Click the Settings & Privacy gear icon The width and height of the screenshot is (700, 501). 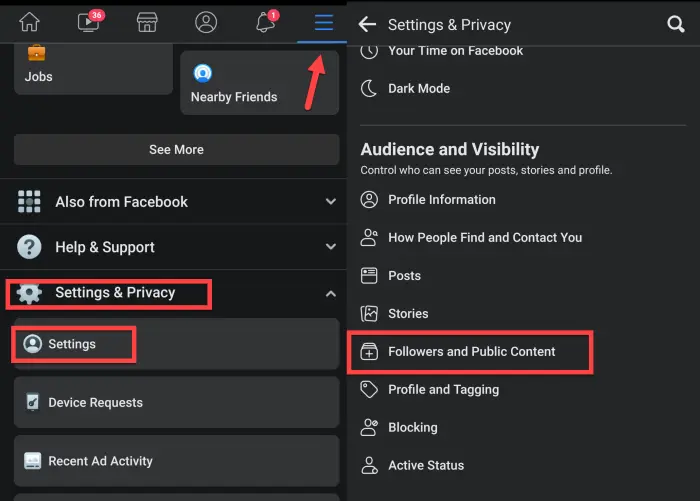(x=29, y=293)
